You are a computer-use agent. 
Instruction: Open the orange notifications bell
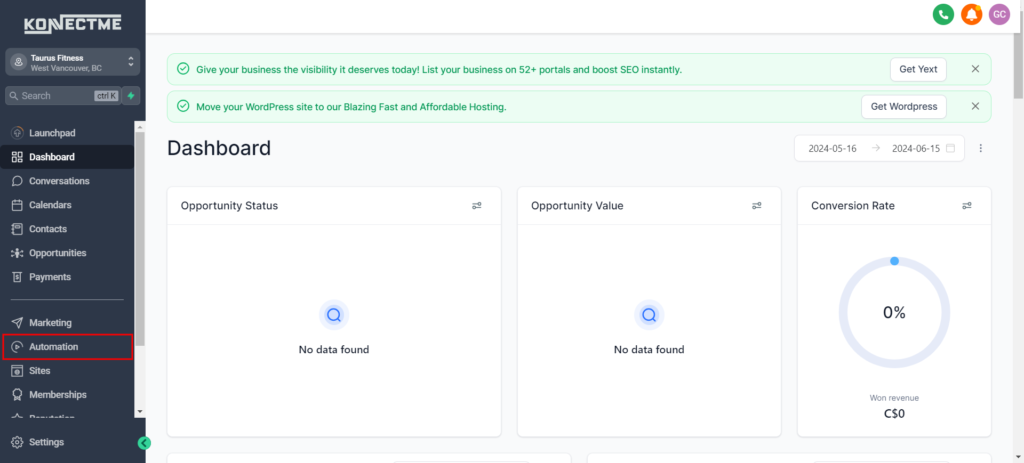pyautogui.click(x=971, y=14)
